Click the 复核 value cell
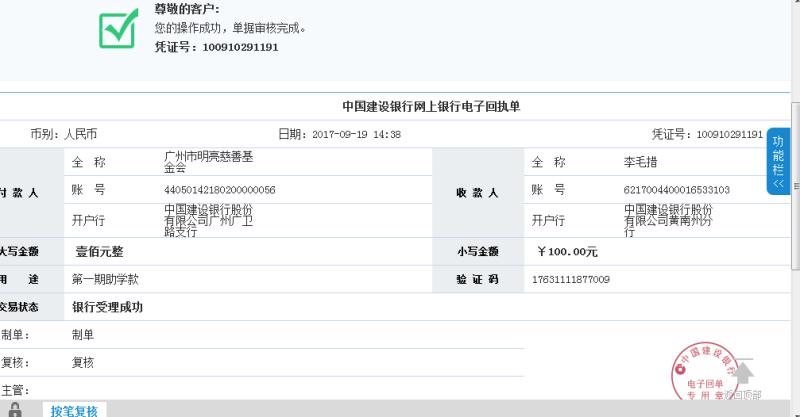The width and height of the screenshot is (800, 417). click(x=83, y=363)
